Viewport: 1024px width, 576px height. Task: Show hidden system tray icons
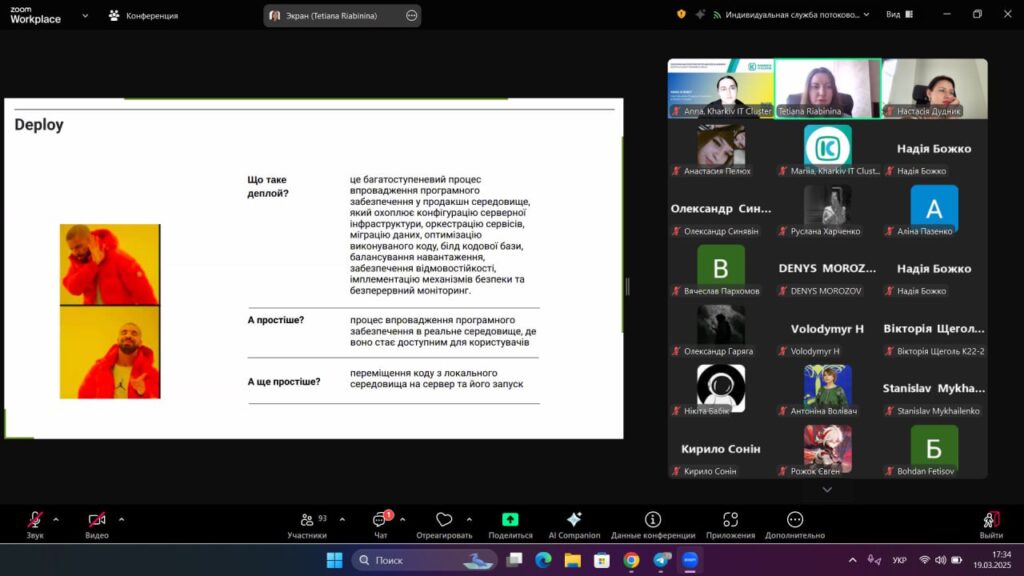[x=852, y=560]
